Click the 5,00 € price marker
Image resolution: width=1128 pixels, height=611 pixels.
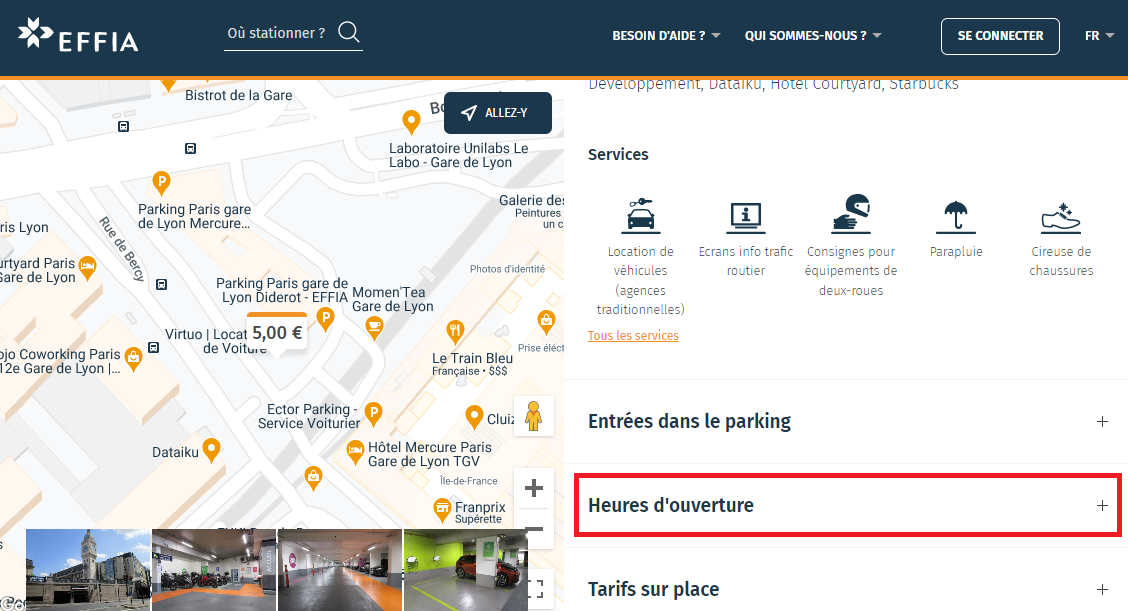[277, 332]
